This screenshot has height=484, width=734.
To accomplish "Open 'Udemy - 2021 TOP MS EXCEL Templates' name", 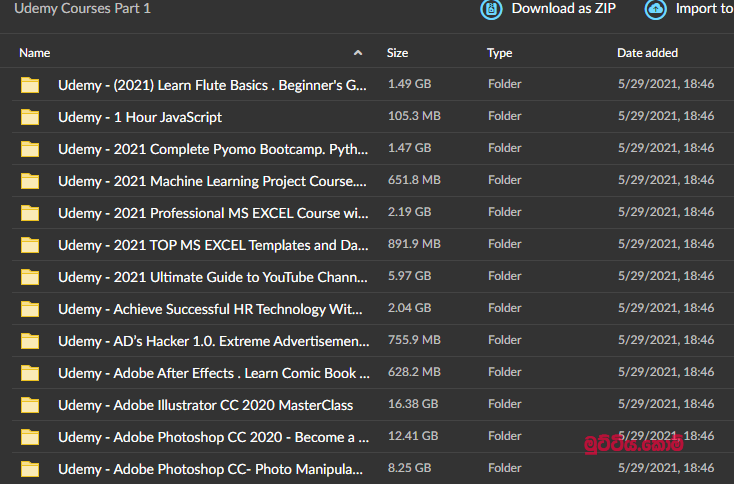I will (213, 245).
